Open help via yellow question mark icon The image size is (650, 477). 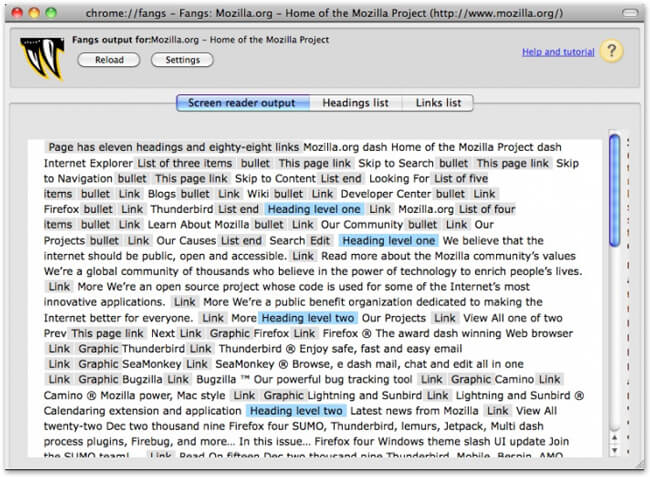[x=611, y=51]
